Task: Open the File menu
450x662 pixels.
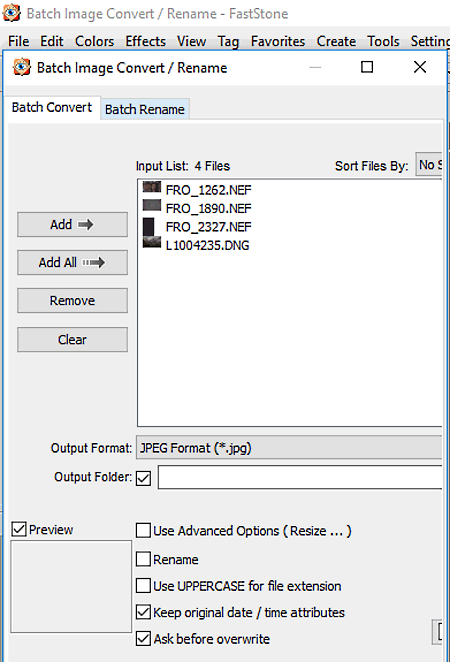Action: 19,41
